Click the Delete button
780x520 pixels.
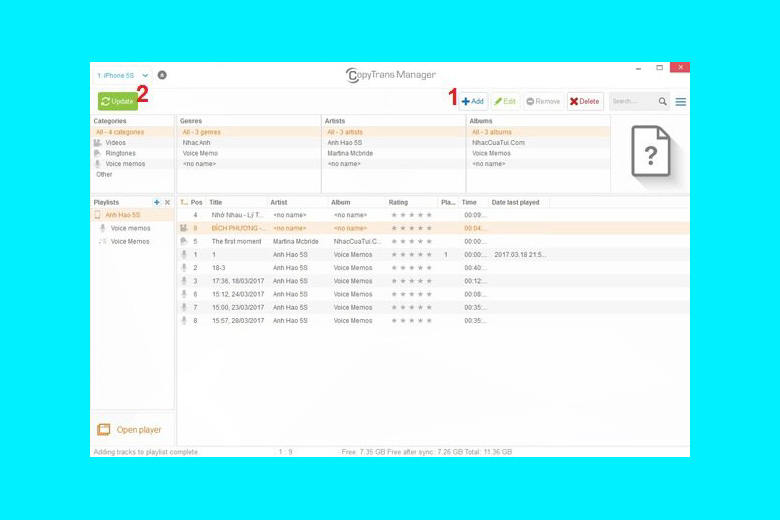[585, 102]
